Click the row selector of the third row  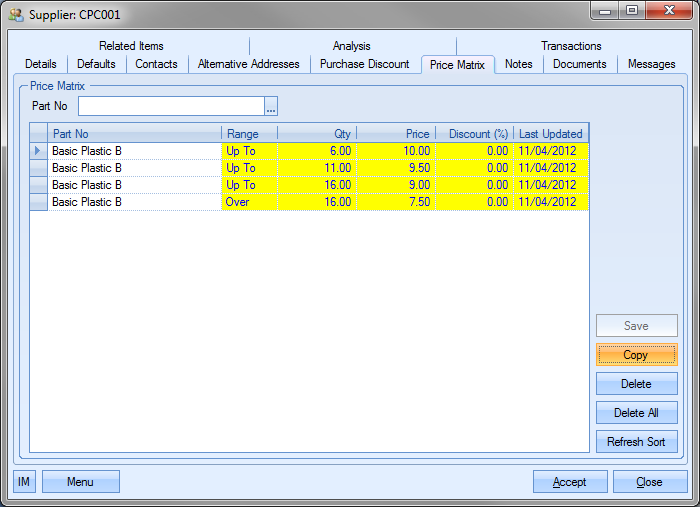[39, 185]
